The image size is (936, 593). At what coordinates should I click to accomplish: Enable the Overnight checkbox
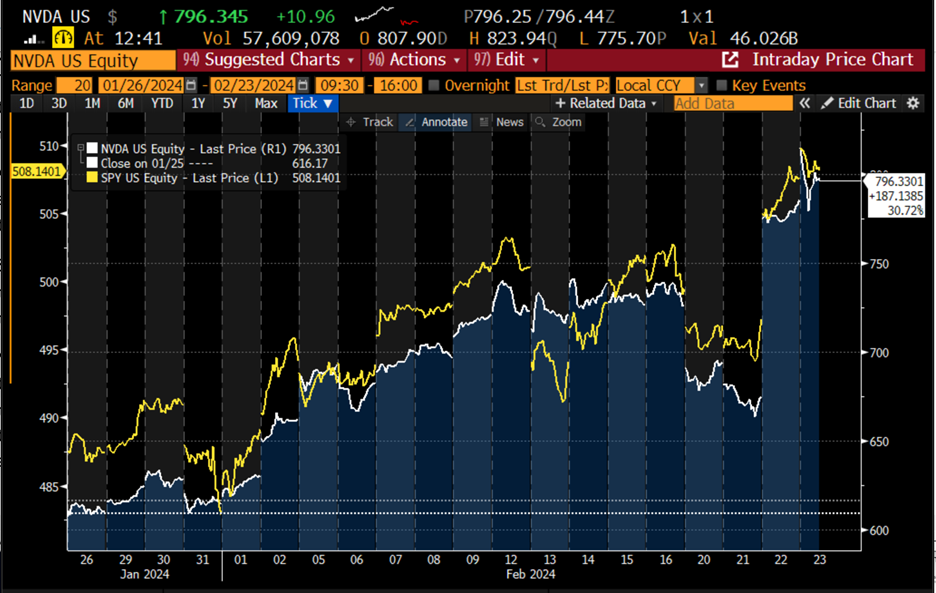point(434,85)
